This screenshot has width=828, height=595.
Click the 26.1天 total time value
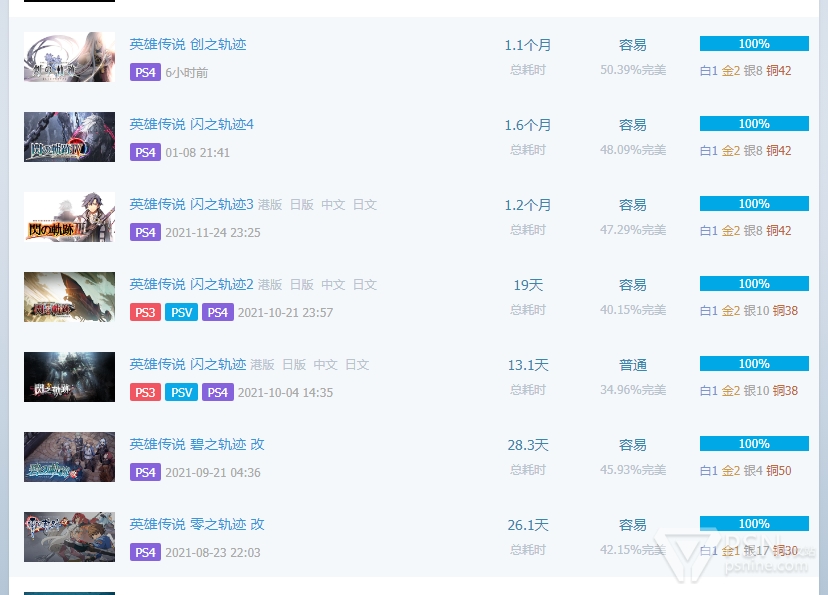(x=528, y=525)
